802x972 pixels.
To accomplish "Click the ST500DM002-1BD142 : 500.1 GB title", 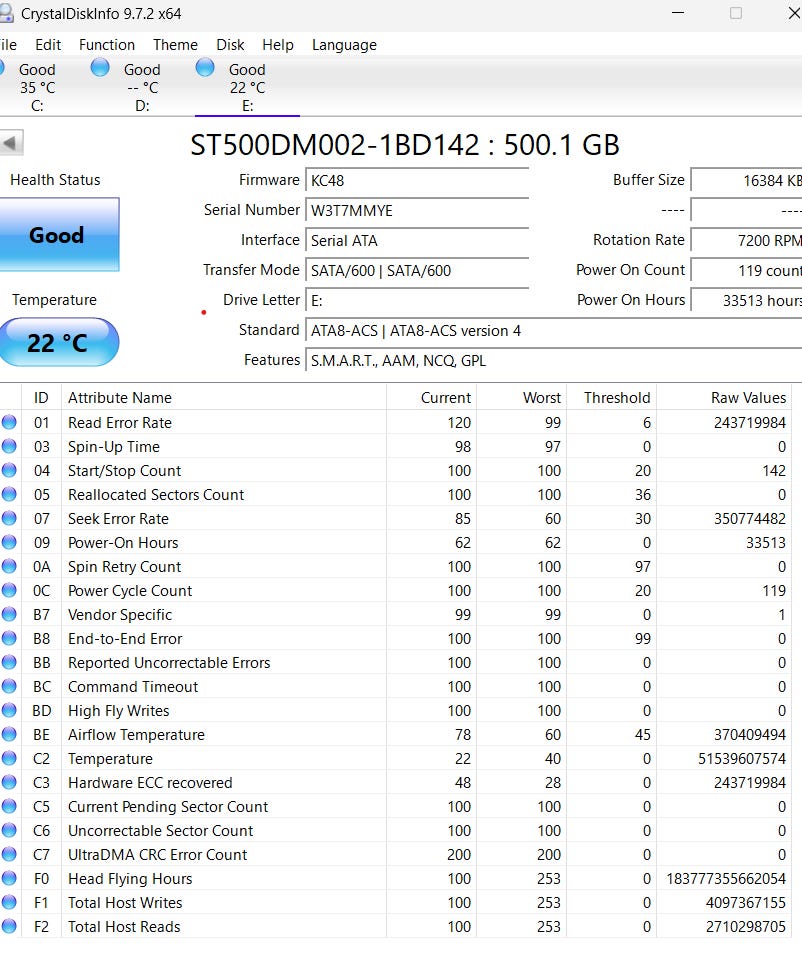I will (x=404, y=145).
